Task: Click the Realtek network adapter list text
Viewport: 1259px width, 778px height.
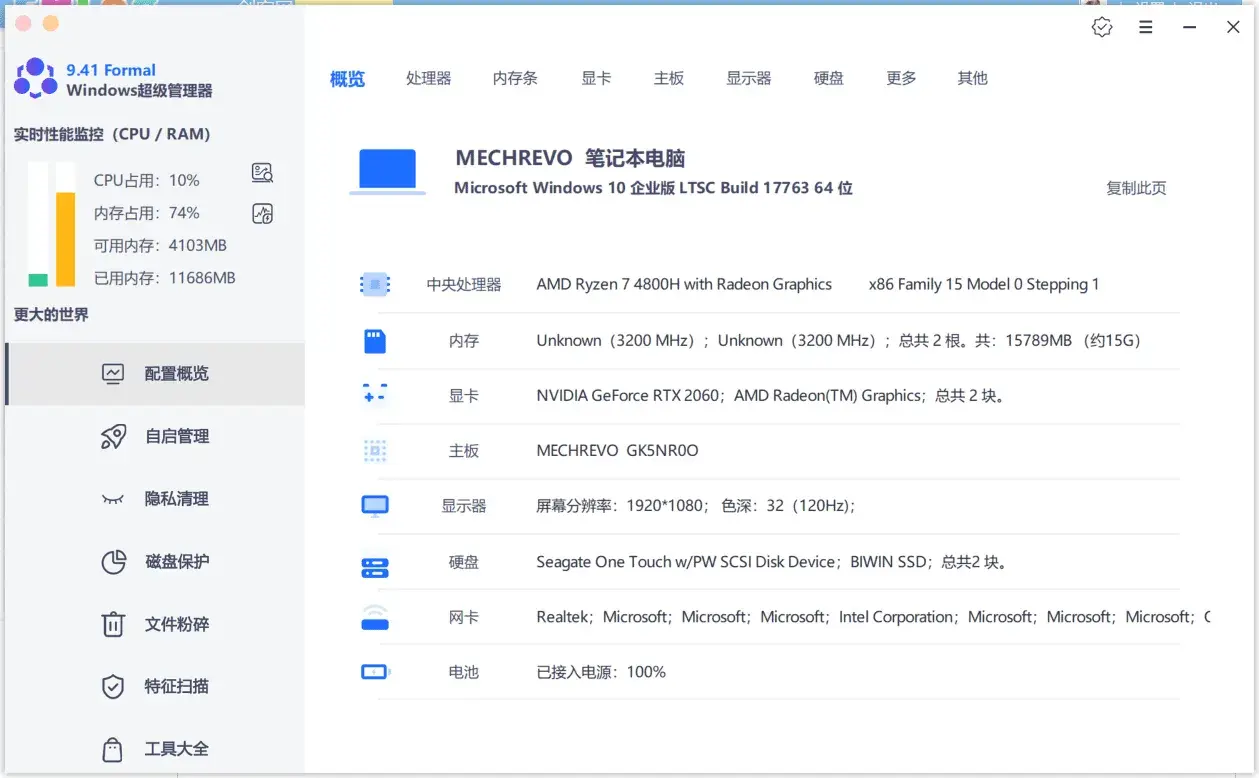Action: pyautogui.click(x=872, y=617)
